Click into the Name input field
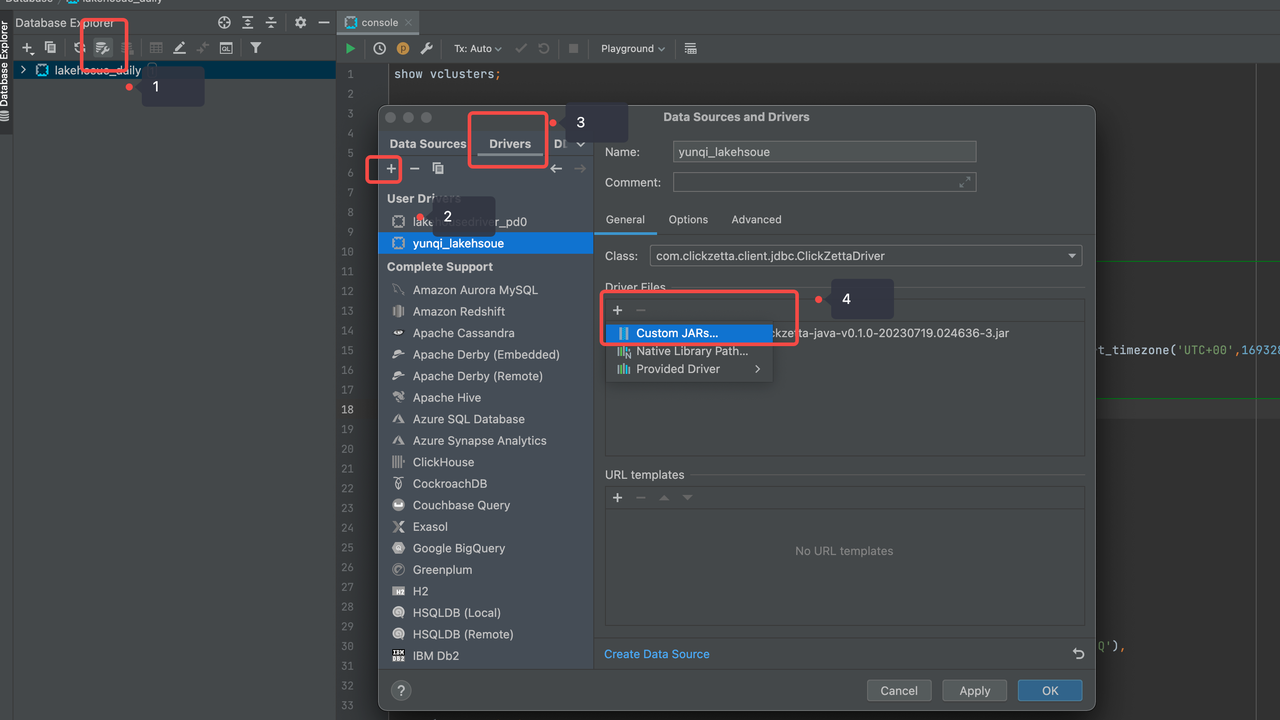The image size is (1280, 720). [x=824, y=152]
